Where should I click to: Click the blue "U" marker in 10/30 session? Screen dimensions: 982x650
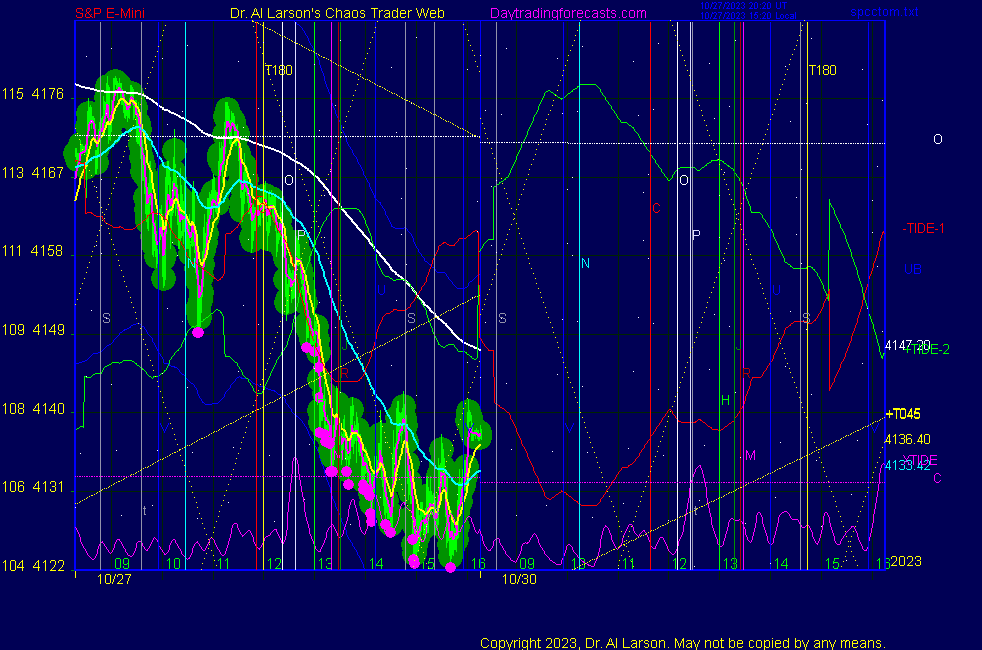[x=776, y=291]
